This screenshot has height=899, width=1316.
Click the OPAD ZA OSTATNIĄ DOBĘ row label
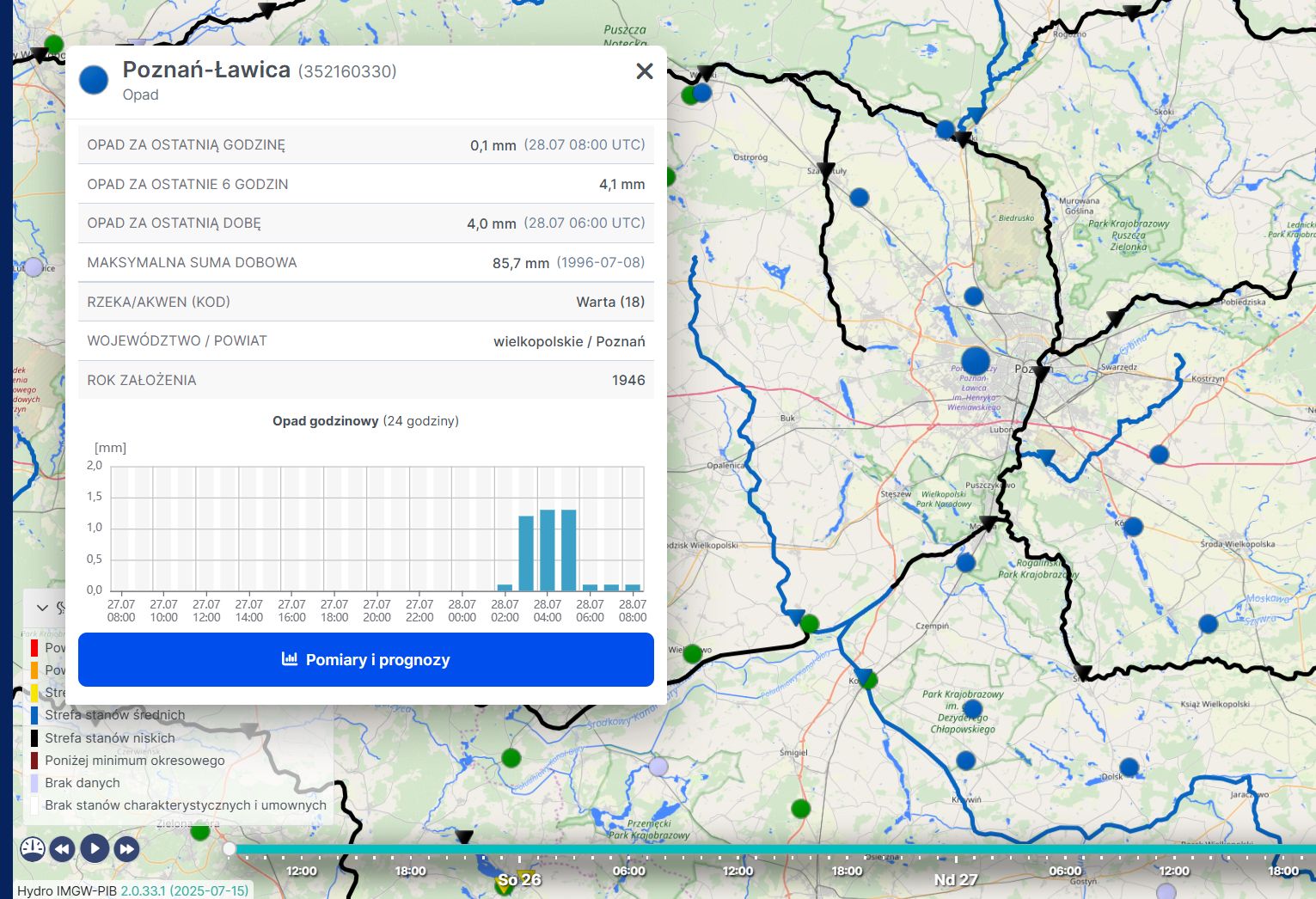[174, 223]
